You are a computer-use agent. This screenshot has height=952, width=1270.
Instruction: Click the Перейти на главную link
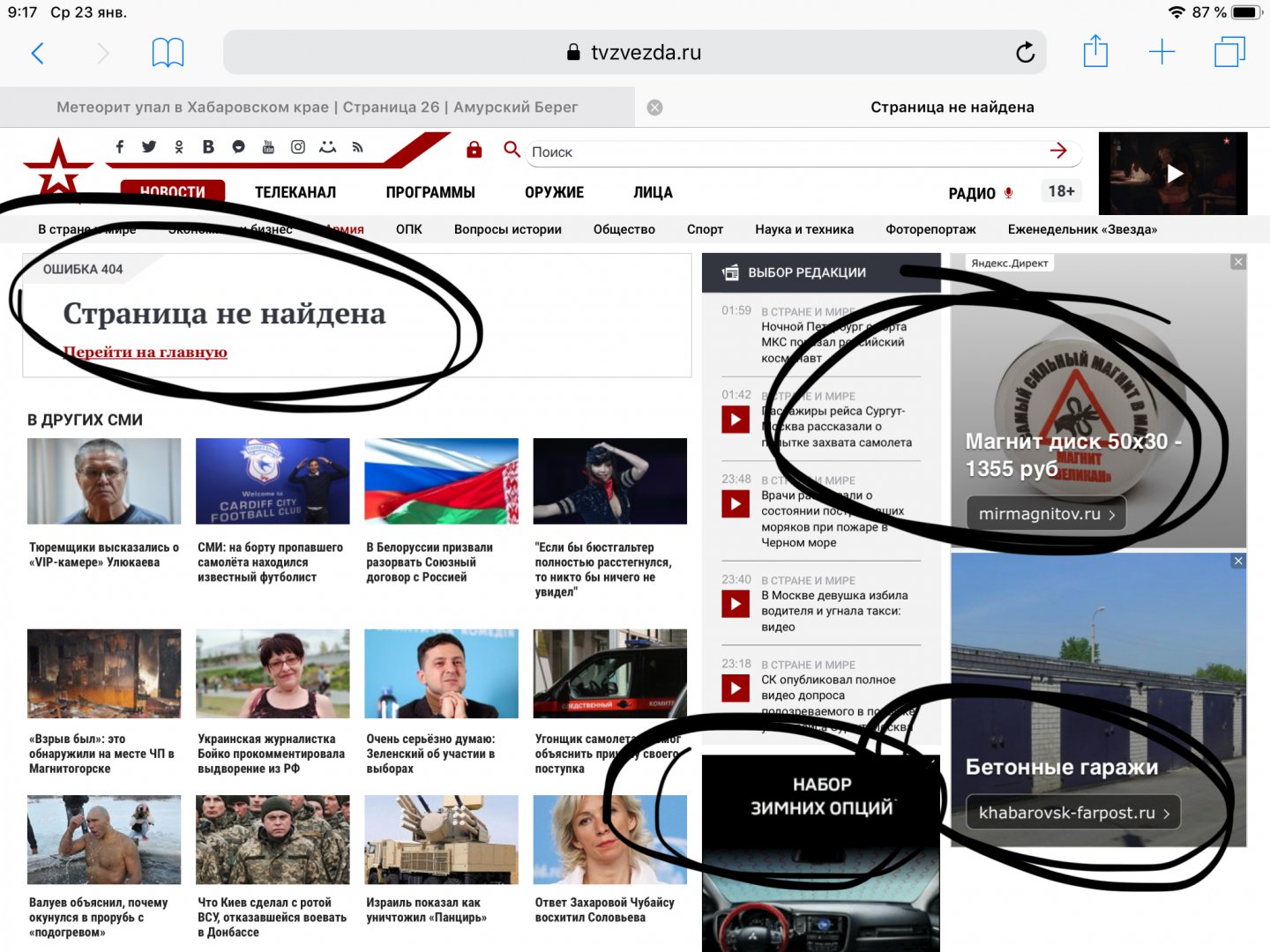point(146,352)
